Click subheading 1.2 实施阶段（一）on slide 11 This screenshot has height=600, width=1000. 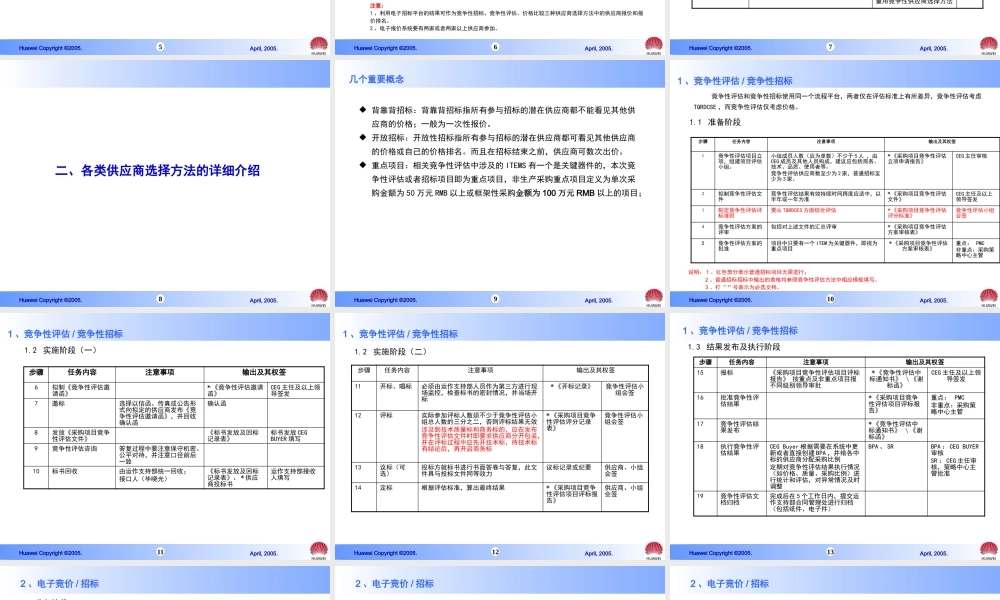(61, 350)
